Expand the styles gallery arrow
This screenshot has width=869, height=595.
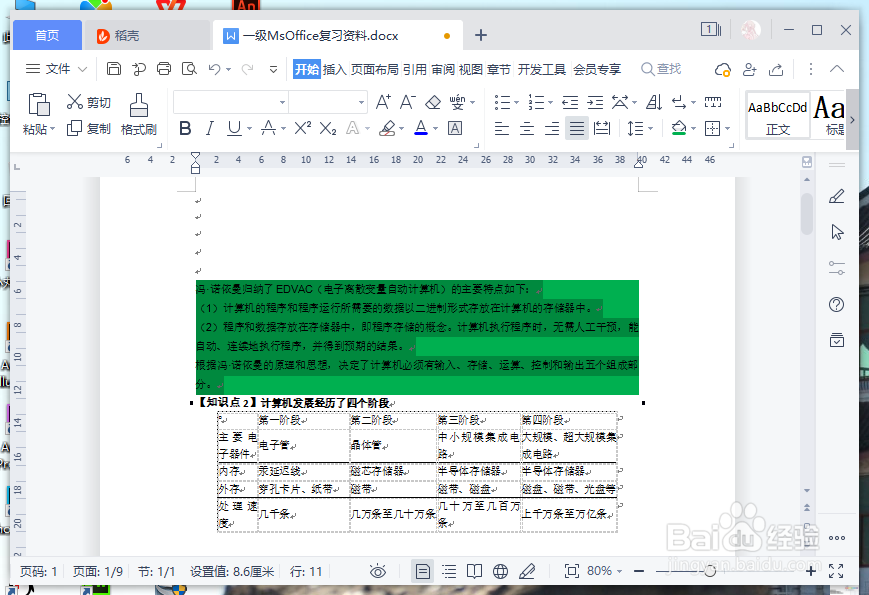click(852, 120)
